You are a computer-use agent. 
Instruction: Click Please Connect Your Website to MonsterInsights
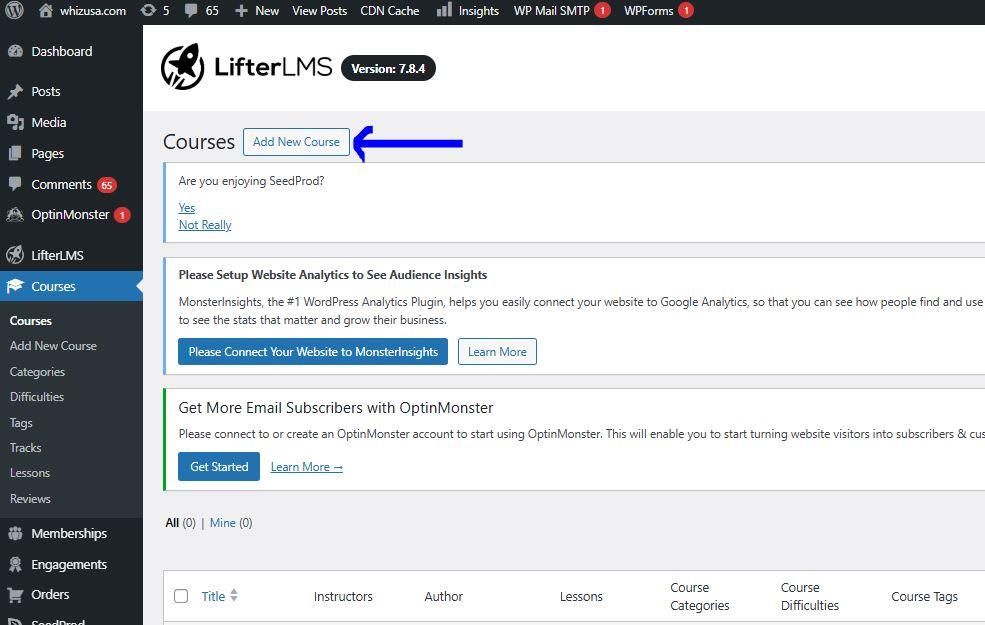pyautogui.click(x=313, y=352)
